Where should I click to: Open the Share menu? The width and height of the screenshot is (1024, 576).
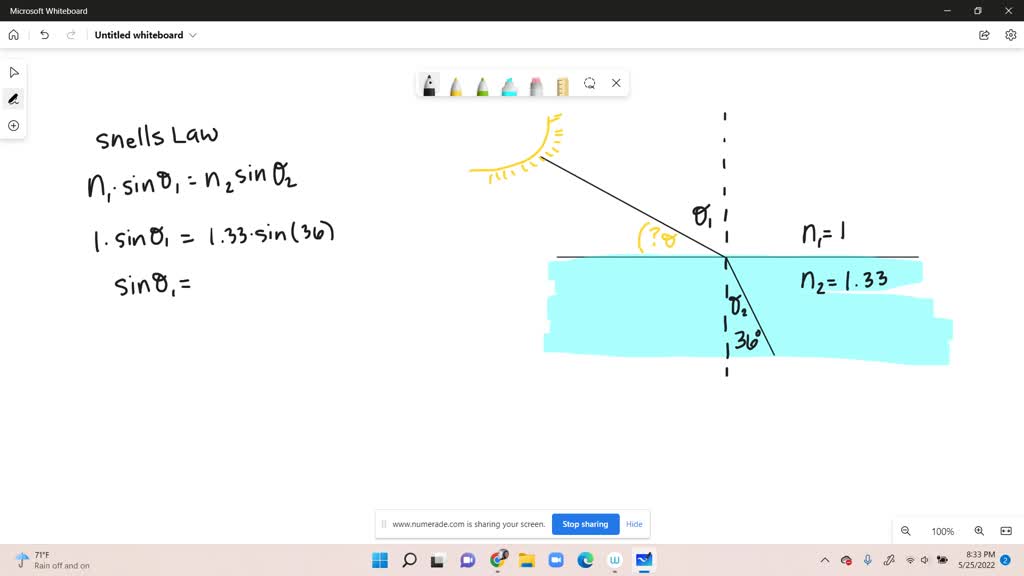point(984,34)
